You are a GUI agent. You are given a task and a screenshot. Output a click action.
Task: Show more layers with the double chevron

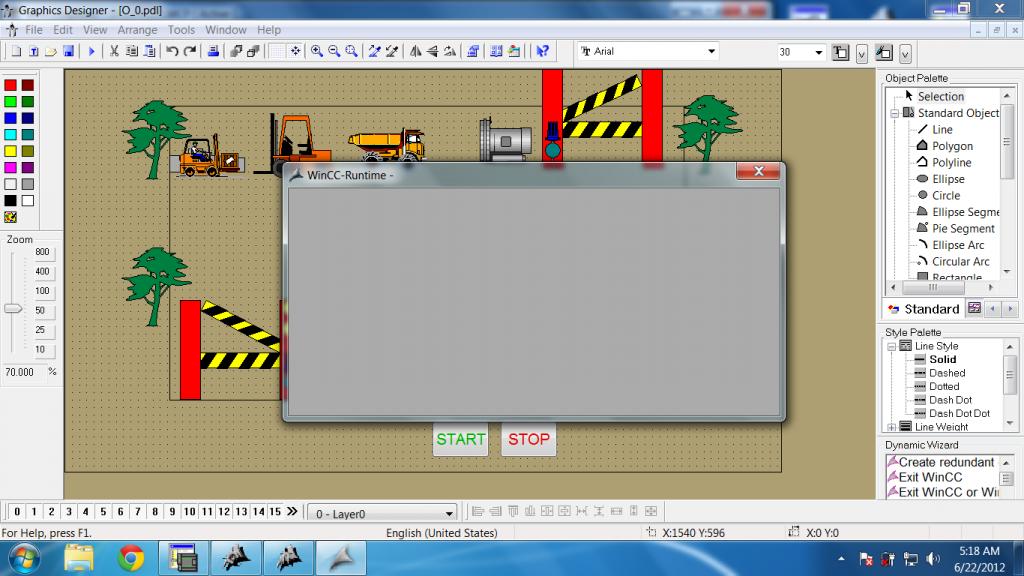click(x=292, y=511)
